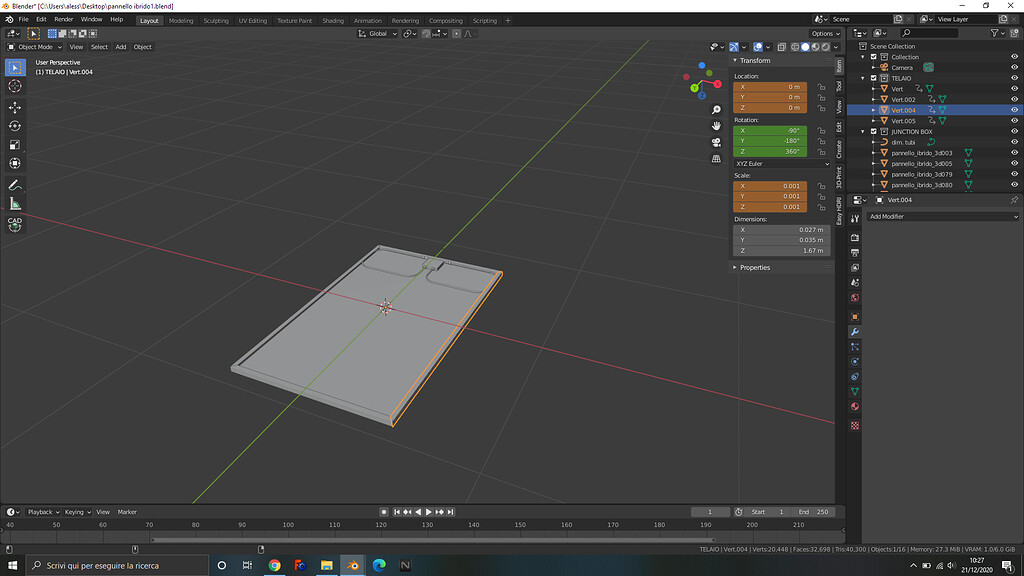
Task: Activate the Measure tool
Action: click(x=14, y=203)
